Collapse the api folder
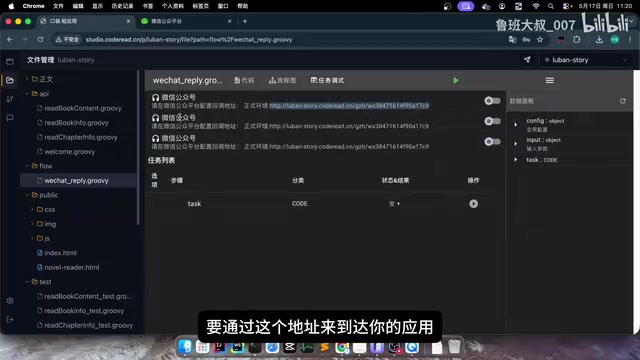This screenshot has width=640, height=360. (27, 93)
